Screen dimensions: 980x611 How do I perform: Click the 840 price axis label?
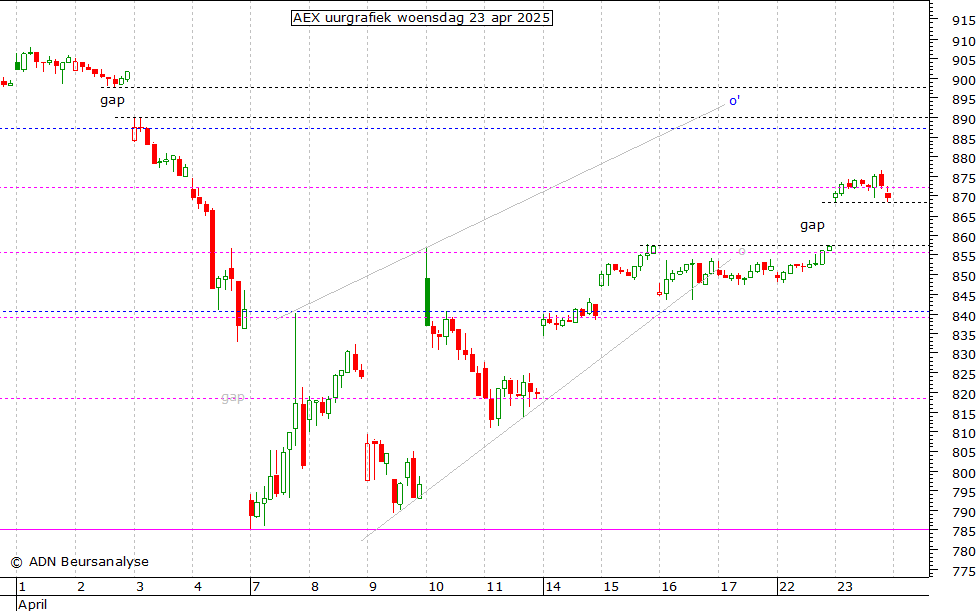(x=963, y=316)
